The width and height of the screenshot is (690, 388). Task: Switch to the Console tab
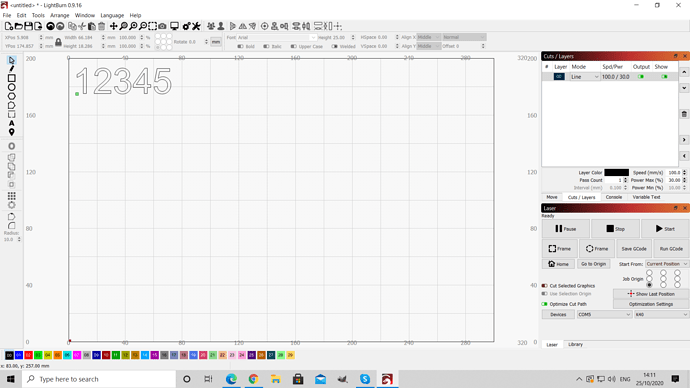click(x=613, y=197)
